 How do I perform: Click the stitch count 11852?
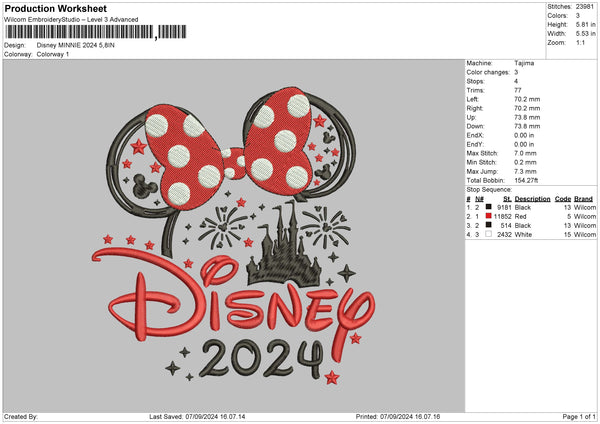pos(503,217)
